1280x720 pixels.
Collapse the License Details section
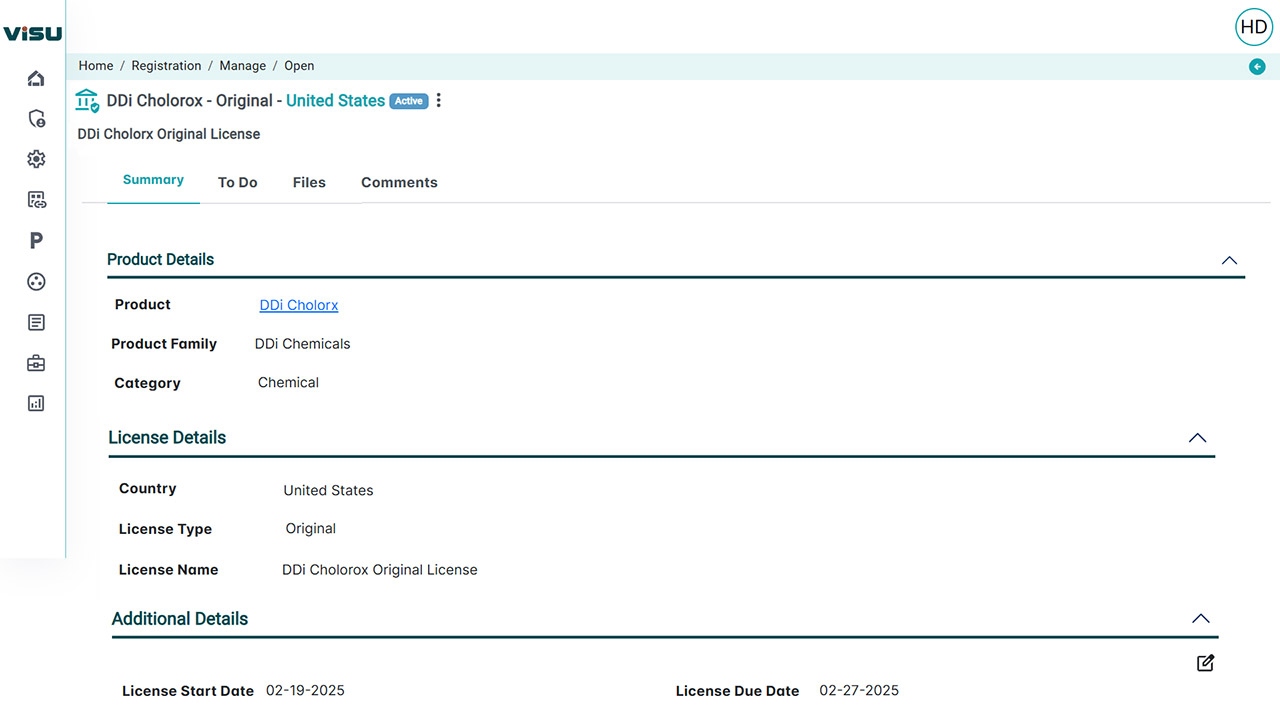(x=1197, y=438)
